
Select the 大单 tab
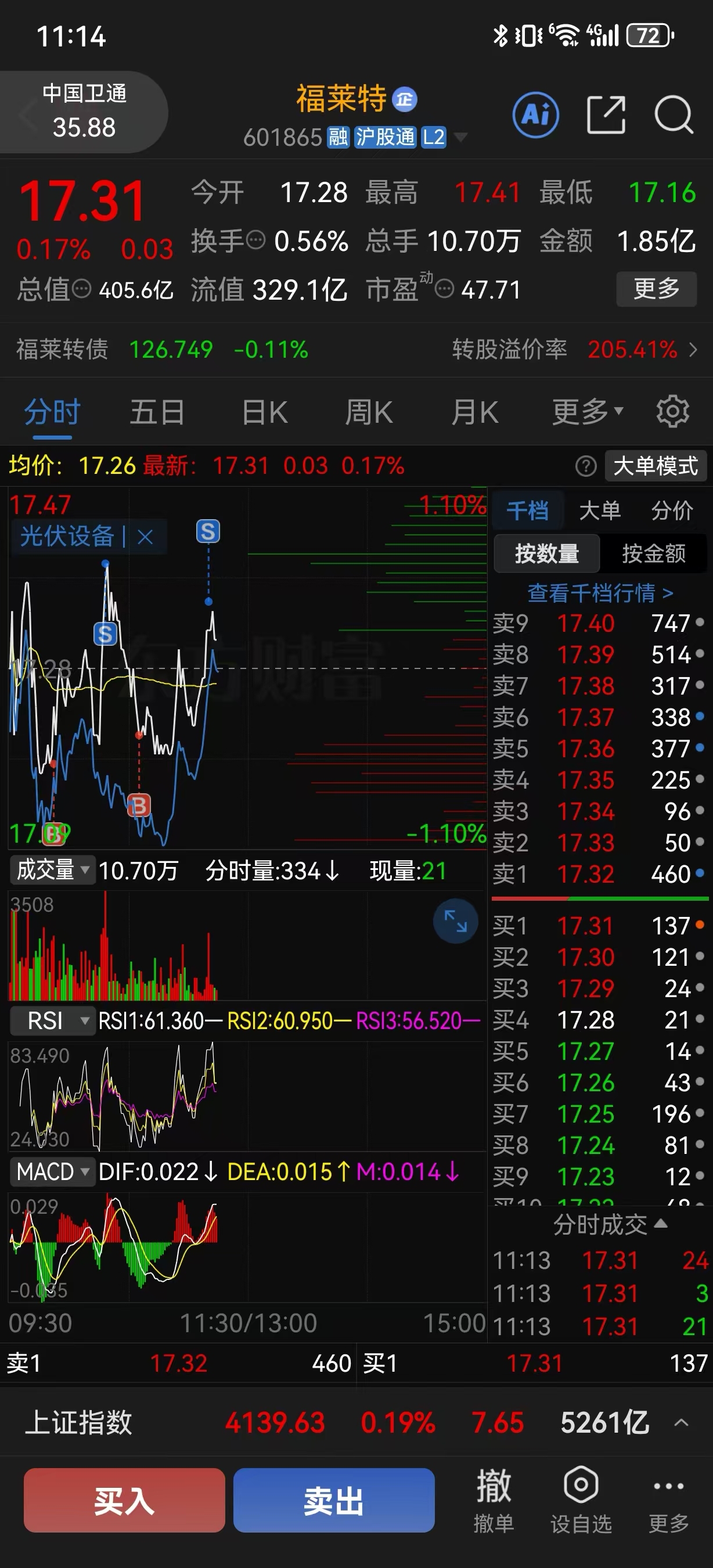600,510
